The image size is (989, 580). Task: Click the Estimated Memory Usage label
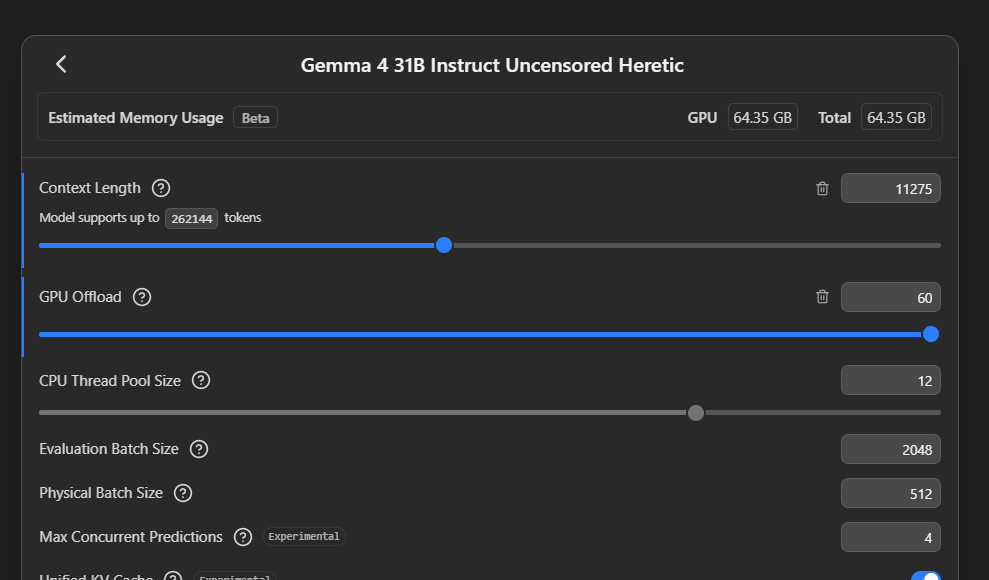tap(136, 118)
